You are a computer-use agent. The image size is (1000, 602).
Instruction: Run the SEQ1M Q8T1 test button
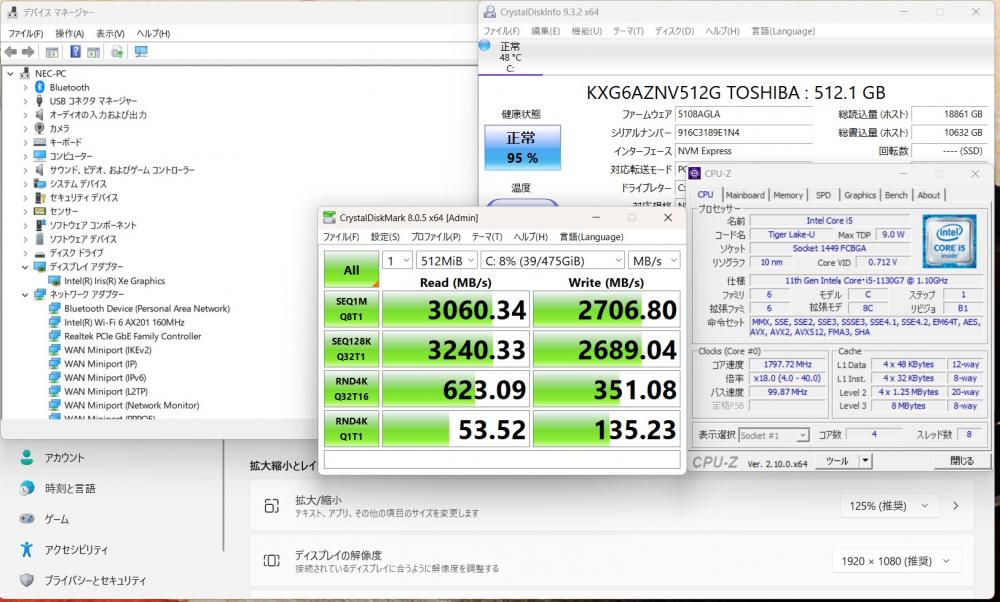[351, 309]
